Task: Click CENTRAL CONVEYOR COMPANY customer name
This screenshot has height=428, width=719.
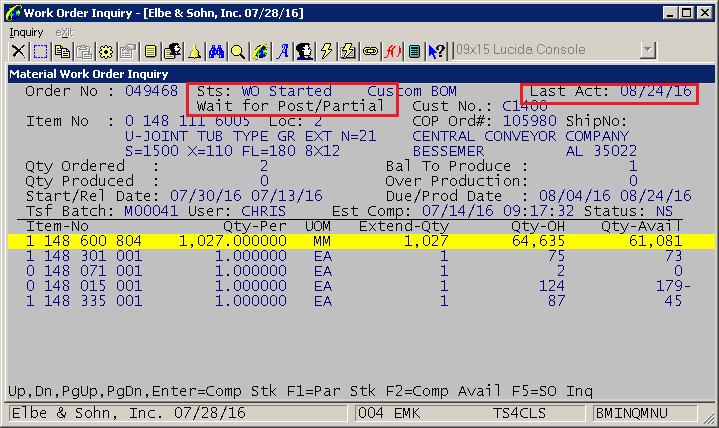Action: pyautogui.click(x=520, y=136)
